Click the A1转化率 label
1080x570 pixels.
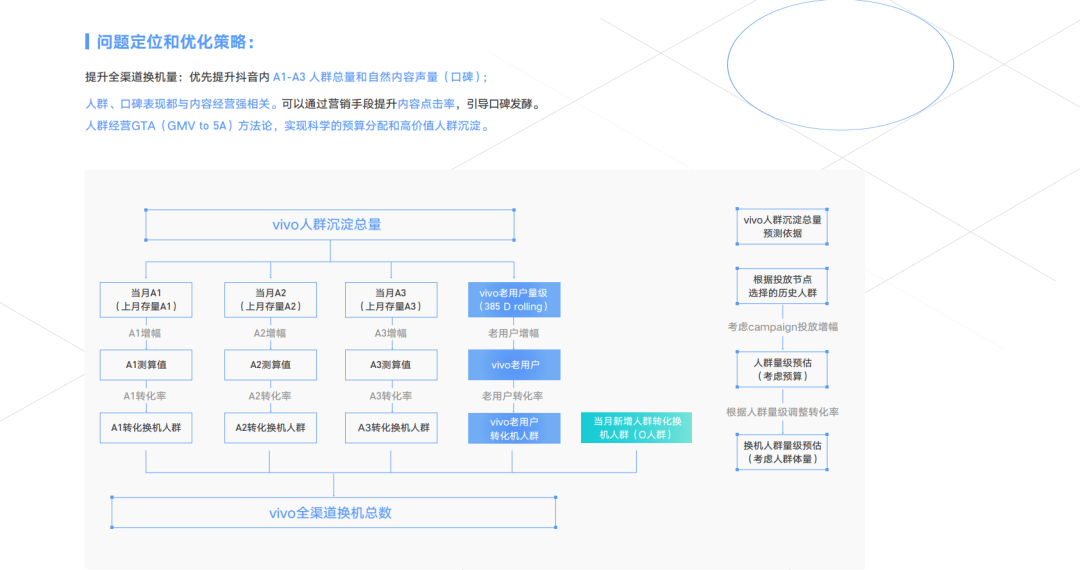coord(145,396)
